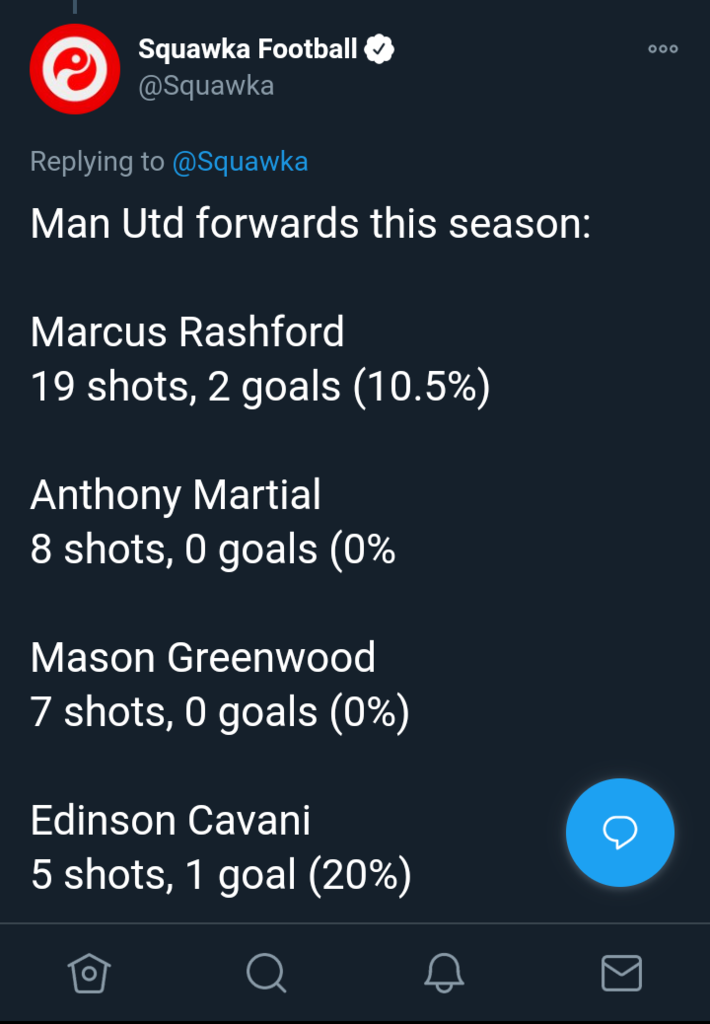
Task: Tap the Edinson Cavani name text
Action: (171, 821)
